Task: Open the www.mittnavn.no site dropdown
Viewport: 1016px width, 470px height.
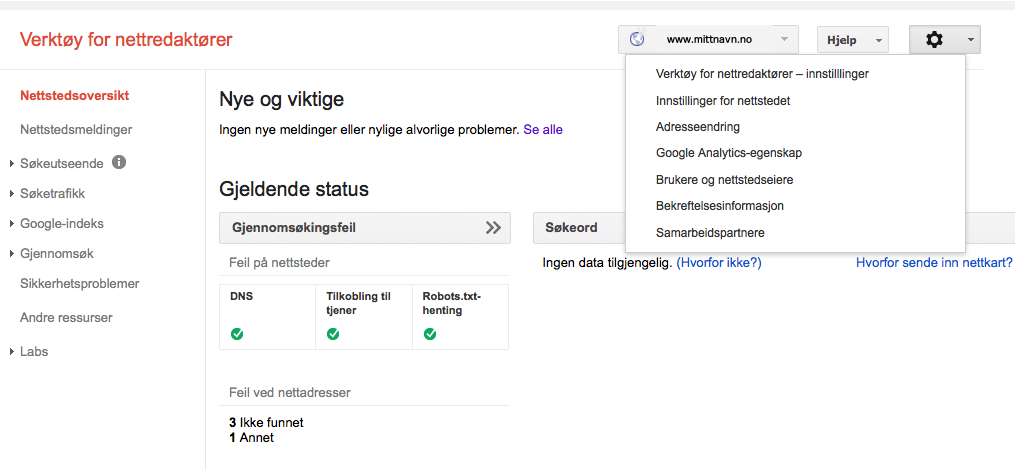Action: [708, 40]
